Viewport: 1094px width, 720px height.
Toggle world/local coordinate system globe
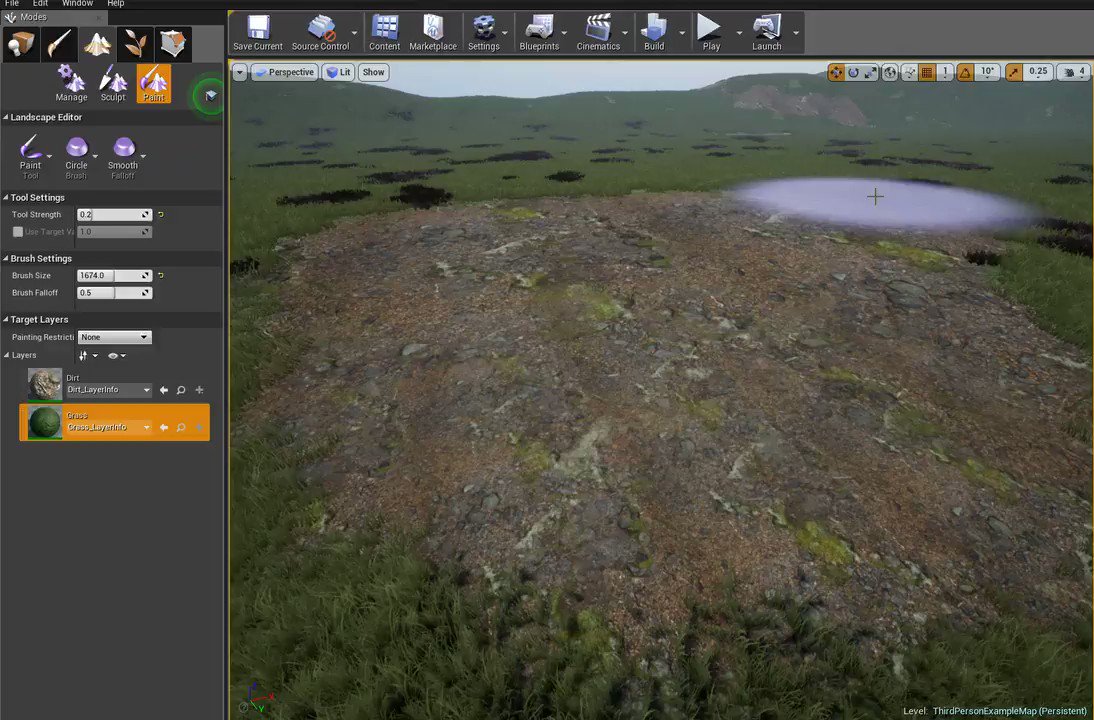tap(890, 72)
